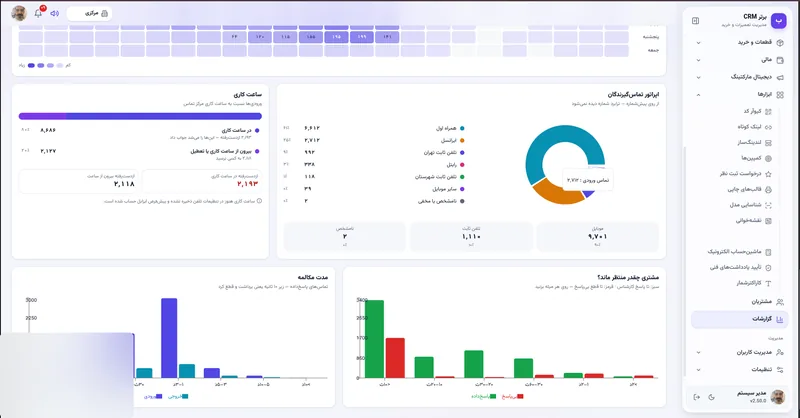Click the in-hours missed calls card ۲,۱۹۳
This screenshot has height=418, width=800.
[202, 181]
